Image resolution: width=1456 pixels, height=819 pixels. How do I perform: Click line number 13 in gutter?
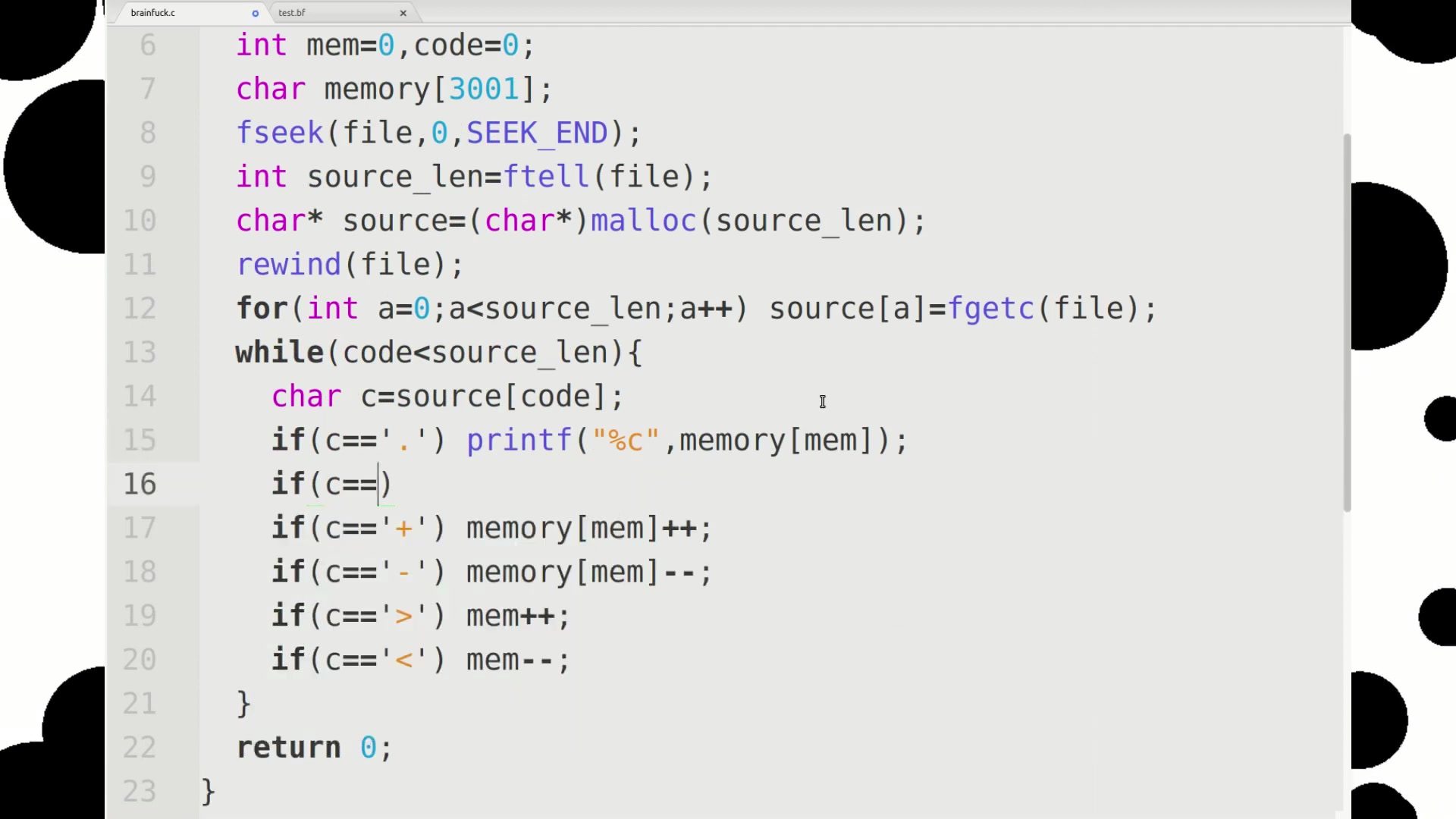pos(140,352)
